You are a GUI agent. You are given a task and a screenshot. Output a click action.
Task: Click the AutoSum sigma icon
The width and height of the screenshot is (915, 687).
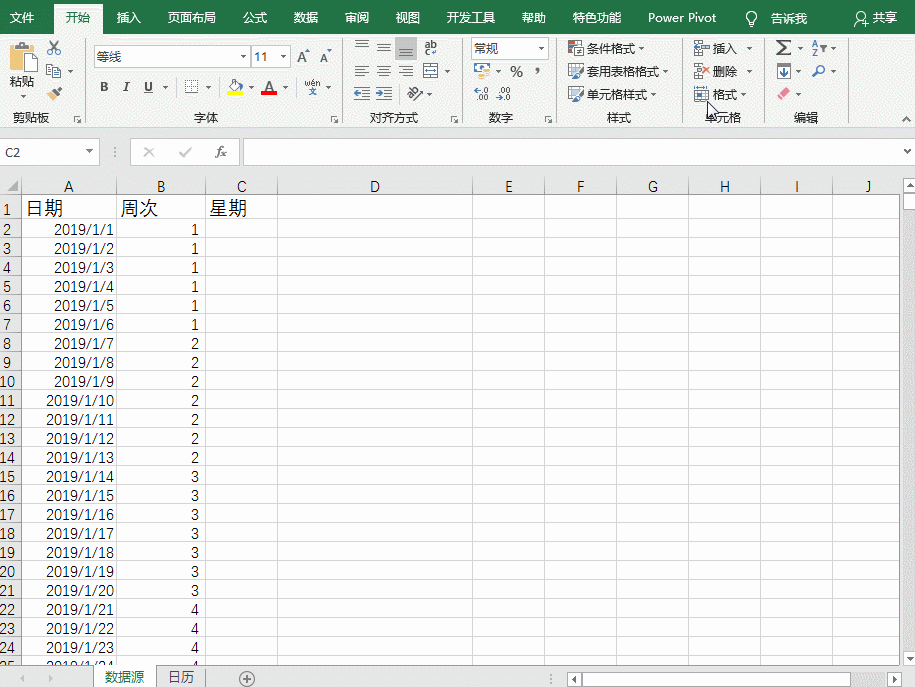(x=784, y=48)
